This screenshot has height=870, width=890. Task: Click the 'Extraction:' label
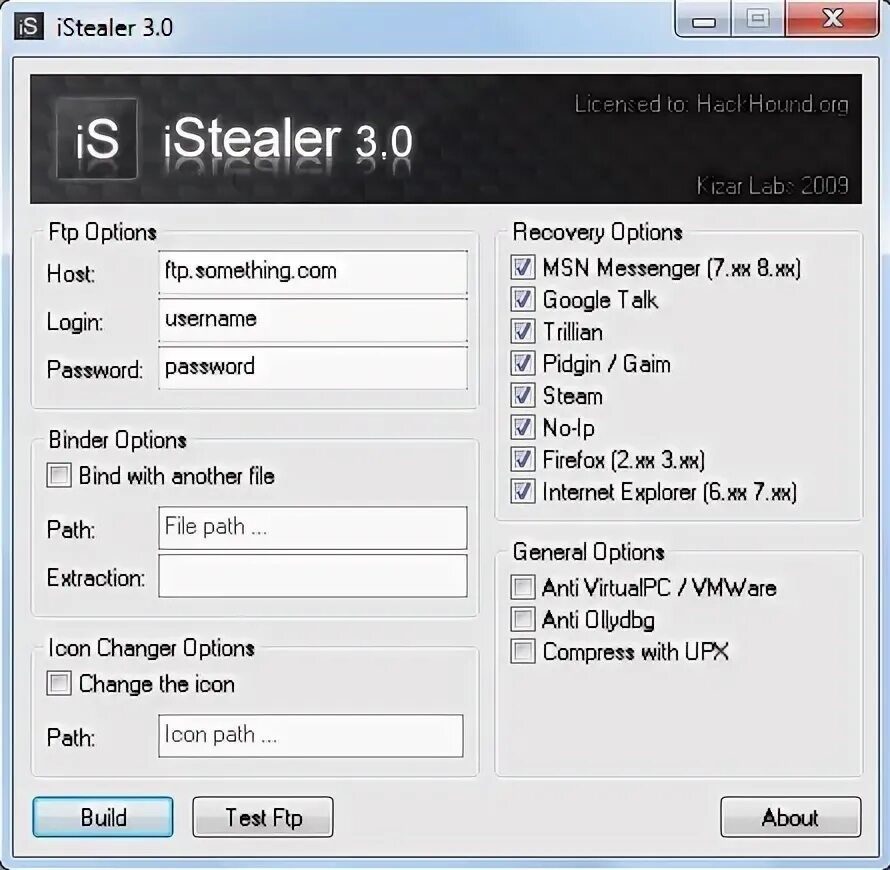96,578
